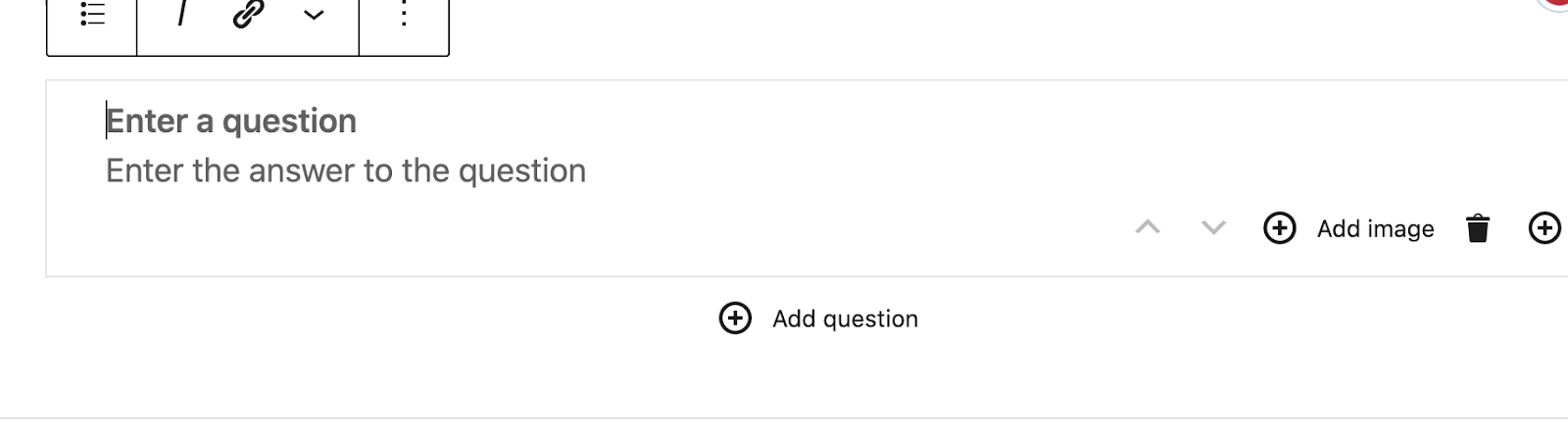Move the question up with the up chevron
This screenshot has width=1568, height=441.
[x=1148, y=227]
